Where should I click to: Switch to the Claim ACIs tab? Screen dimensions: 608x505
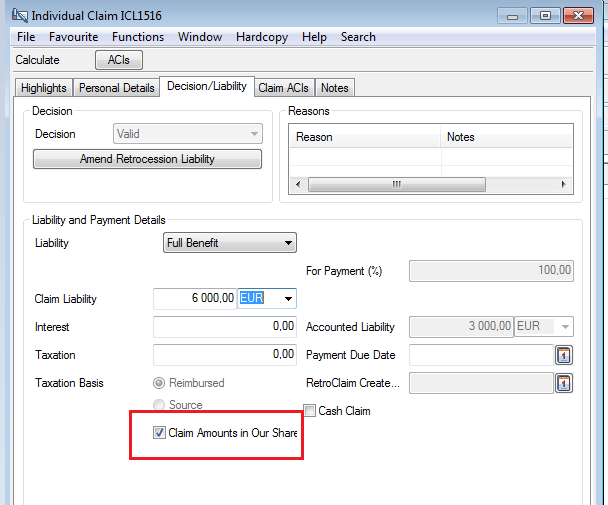pos(284,88)
